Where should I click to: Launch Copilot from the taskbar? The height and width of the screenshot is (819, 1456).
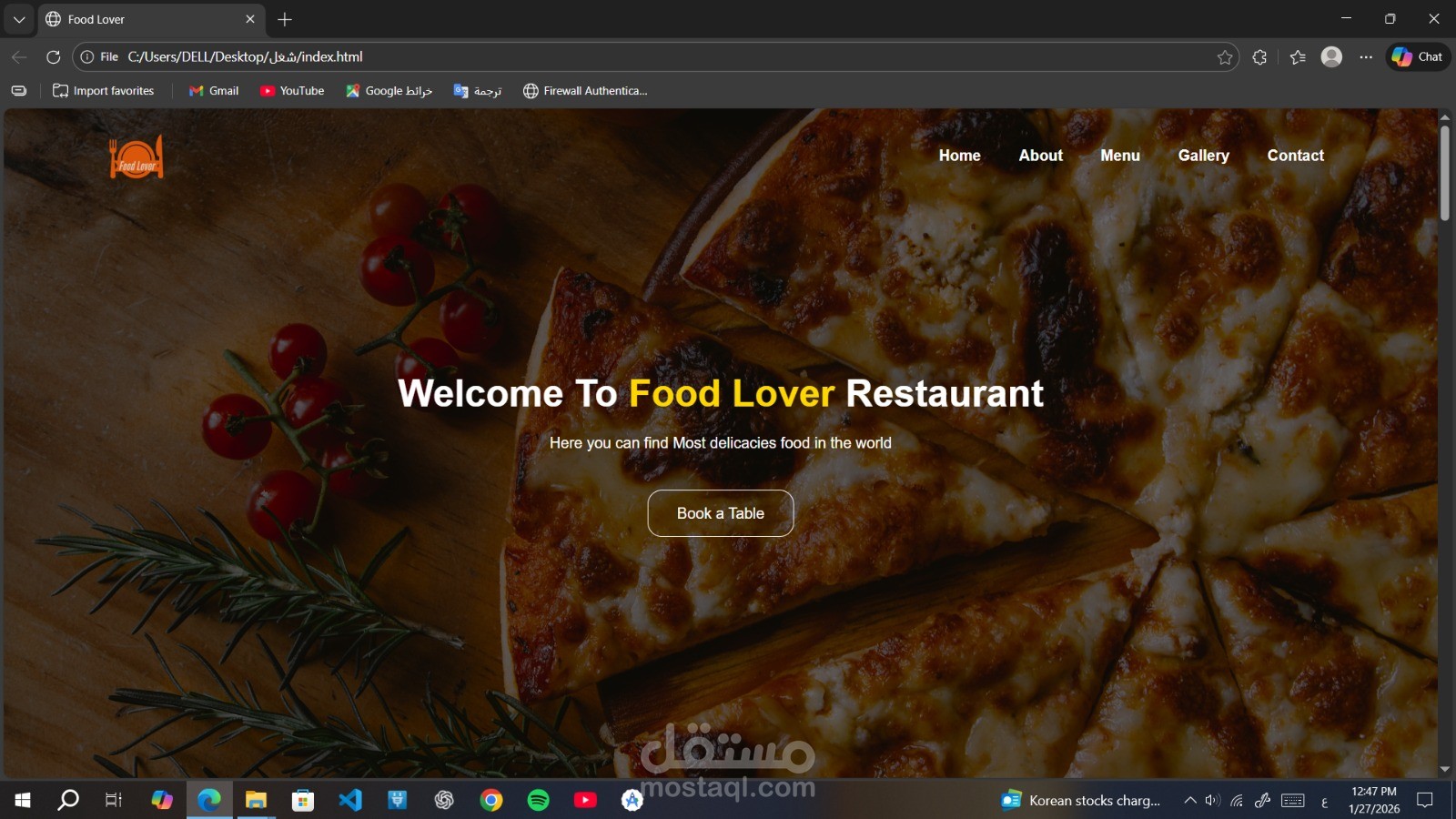click(x=162, y=800)
